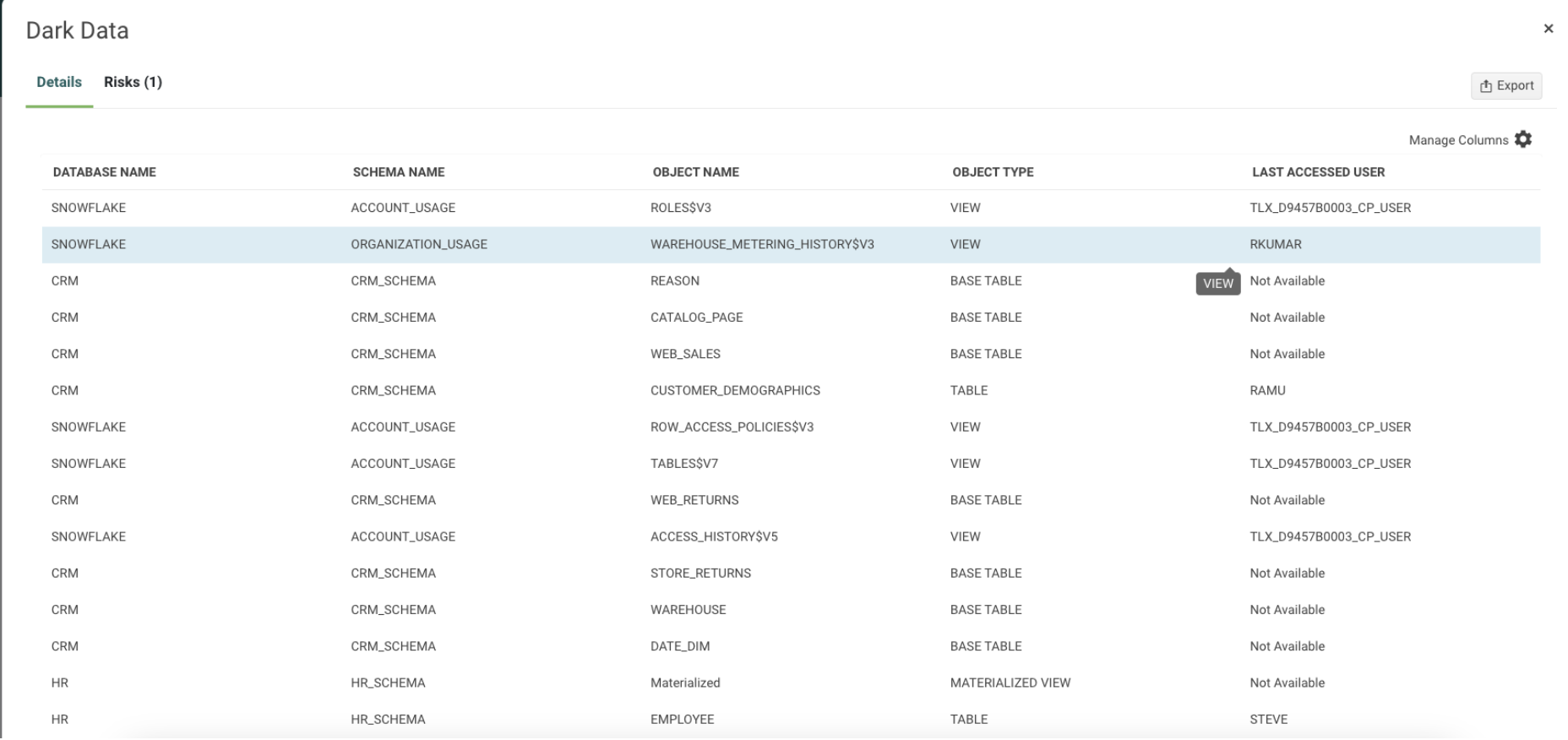Click ACCOUNT_USAGE schema in ROLES$V3 row
The image size is (1568, 740).
[x=403, y=208]
